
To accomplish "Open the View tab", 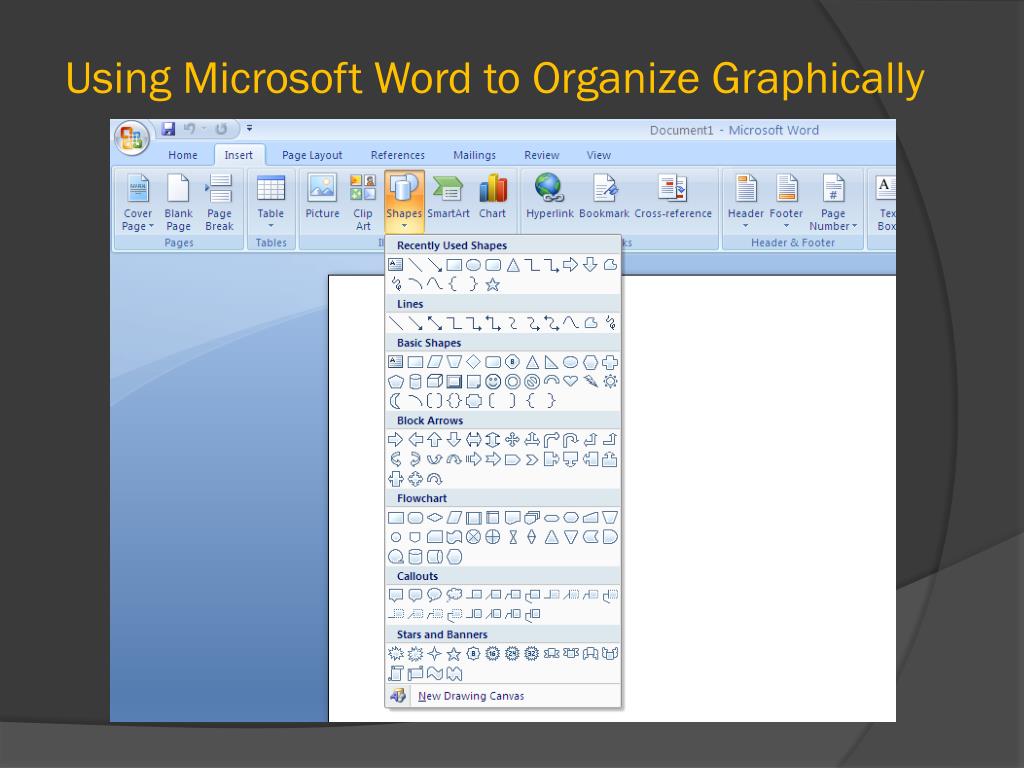I will point(599,155).
